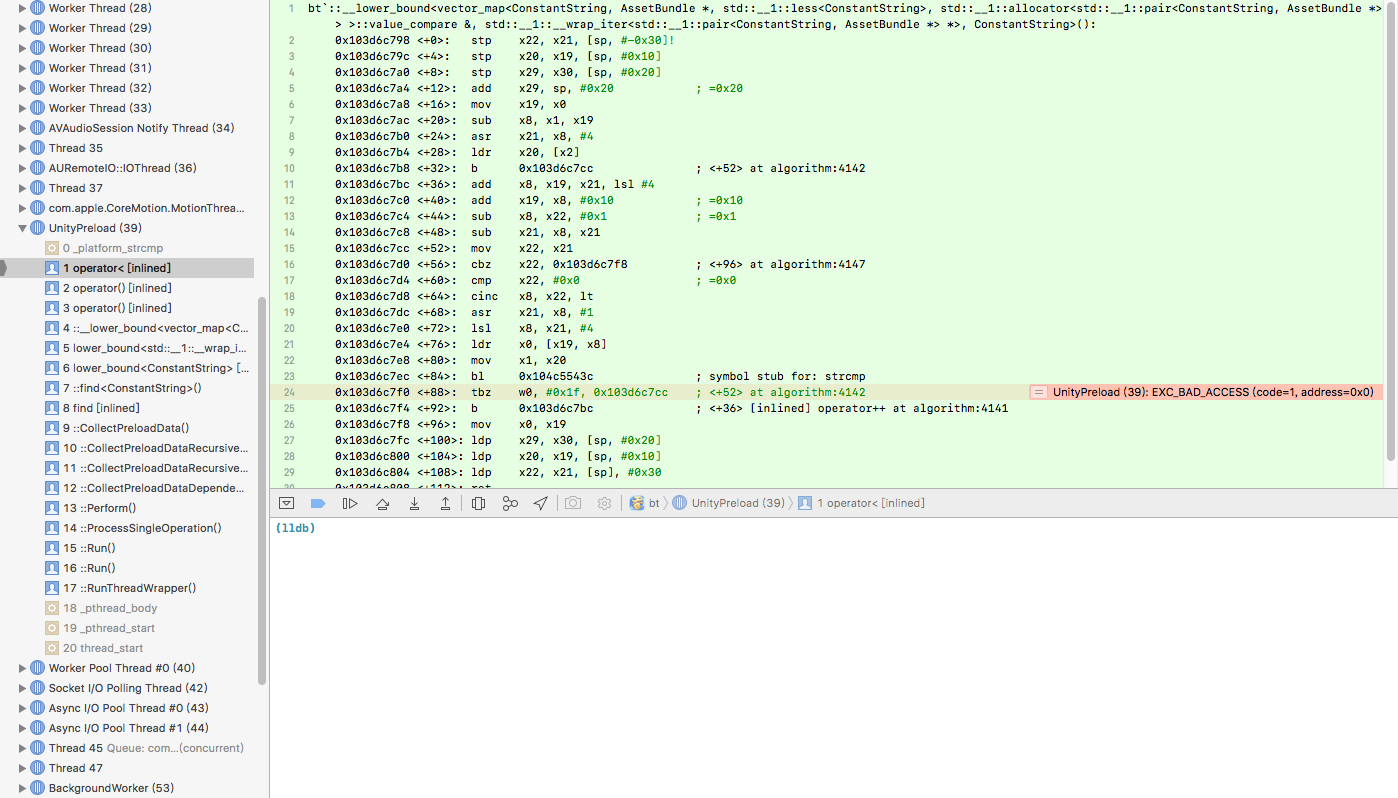This screenshot has height=798, width=1398.
Task: Select frame 13 ::Perform()
Action: pos(127,508)
